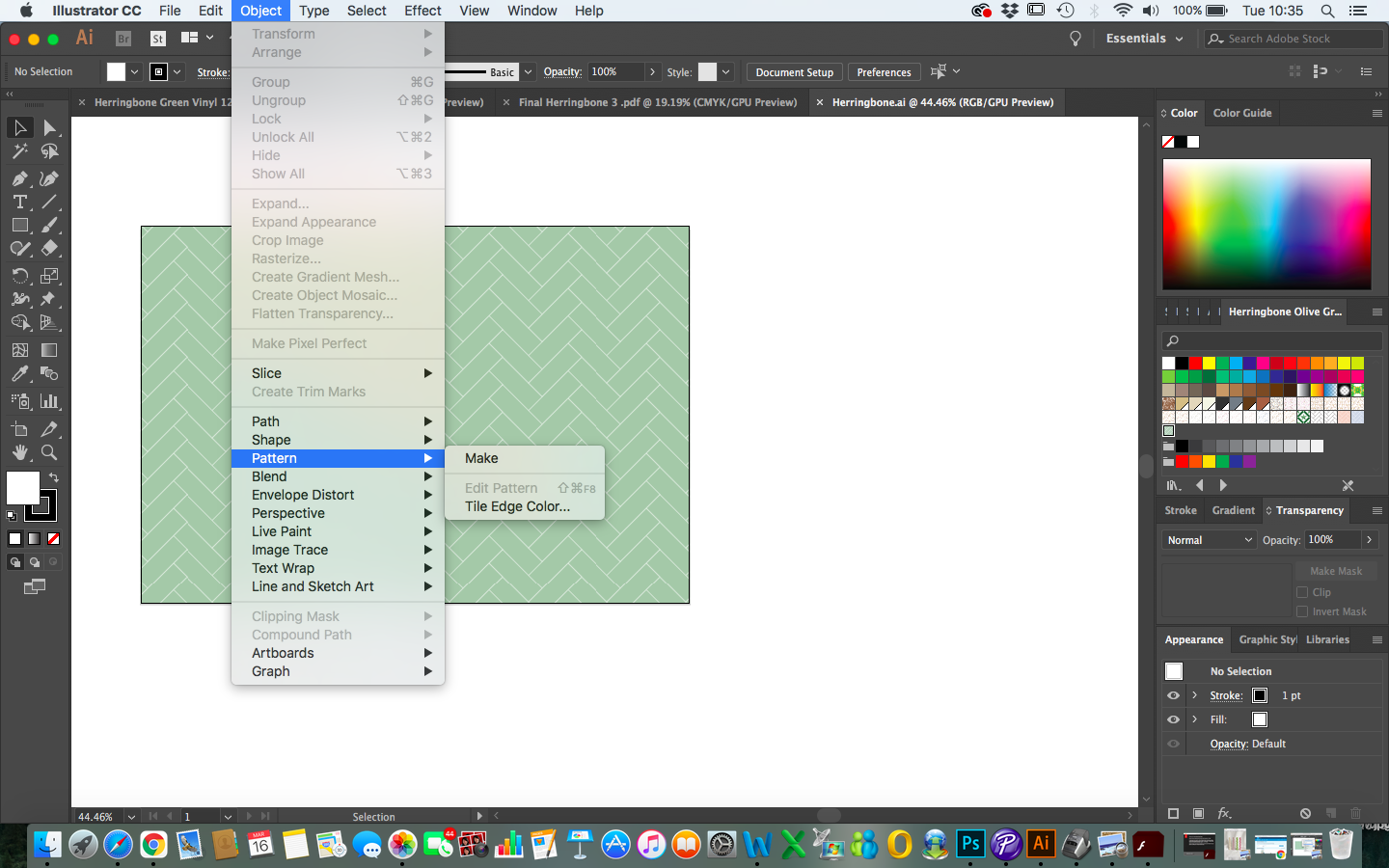The height and width of the screenshot is (868, 1389).
Task: Open Preferences from the control bar
Action: point(884,71)
